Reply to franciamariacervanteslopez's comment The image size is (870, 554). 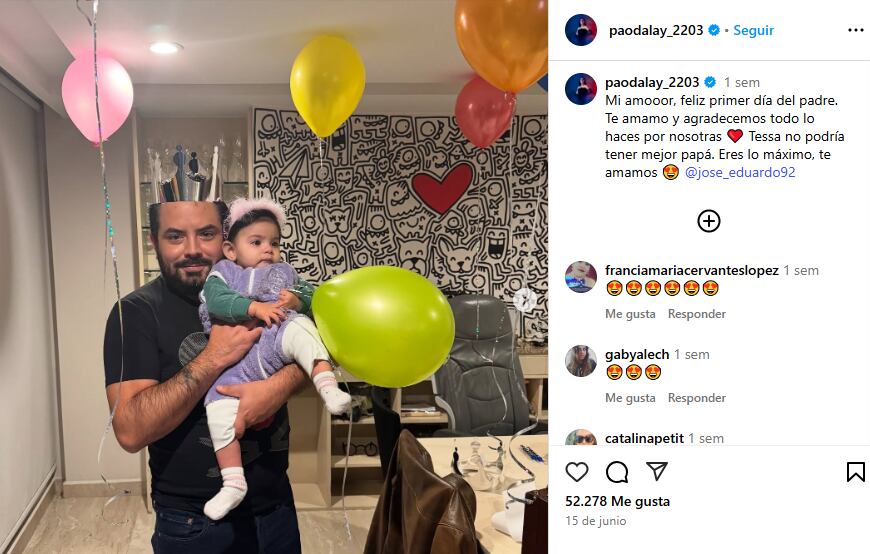(x=696, y=314)
